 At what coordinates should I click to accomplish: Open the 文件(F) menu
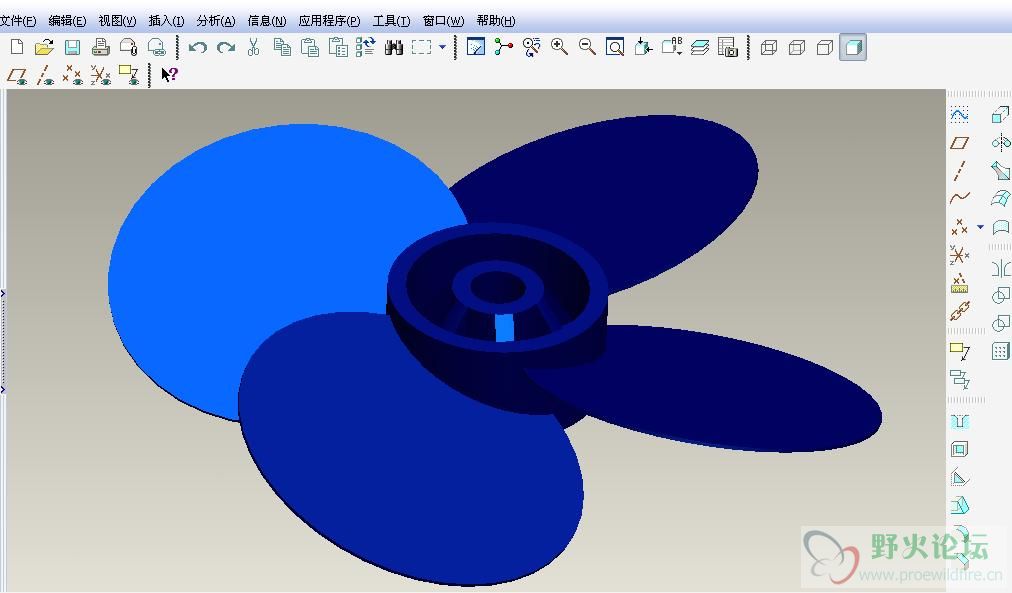pos(17,21)
